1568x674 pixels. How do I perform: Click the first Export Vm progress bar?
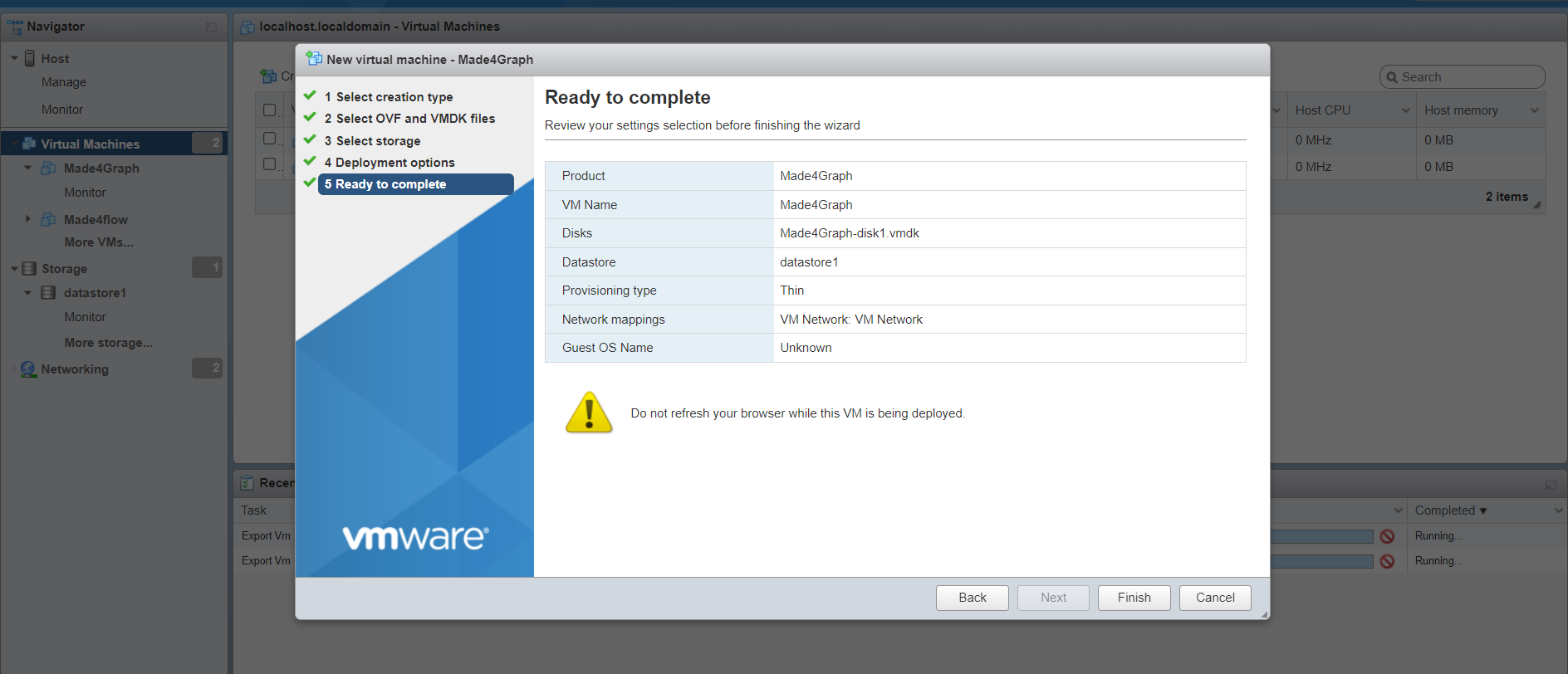1321,537
